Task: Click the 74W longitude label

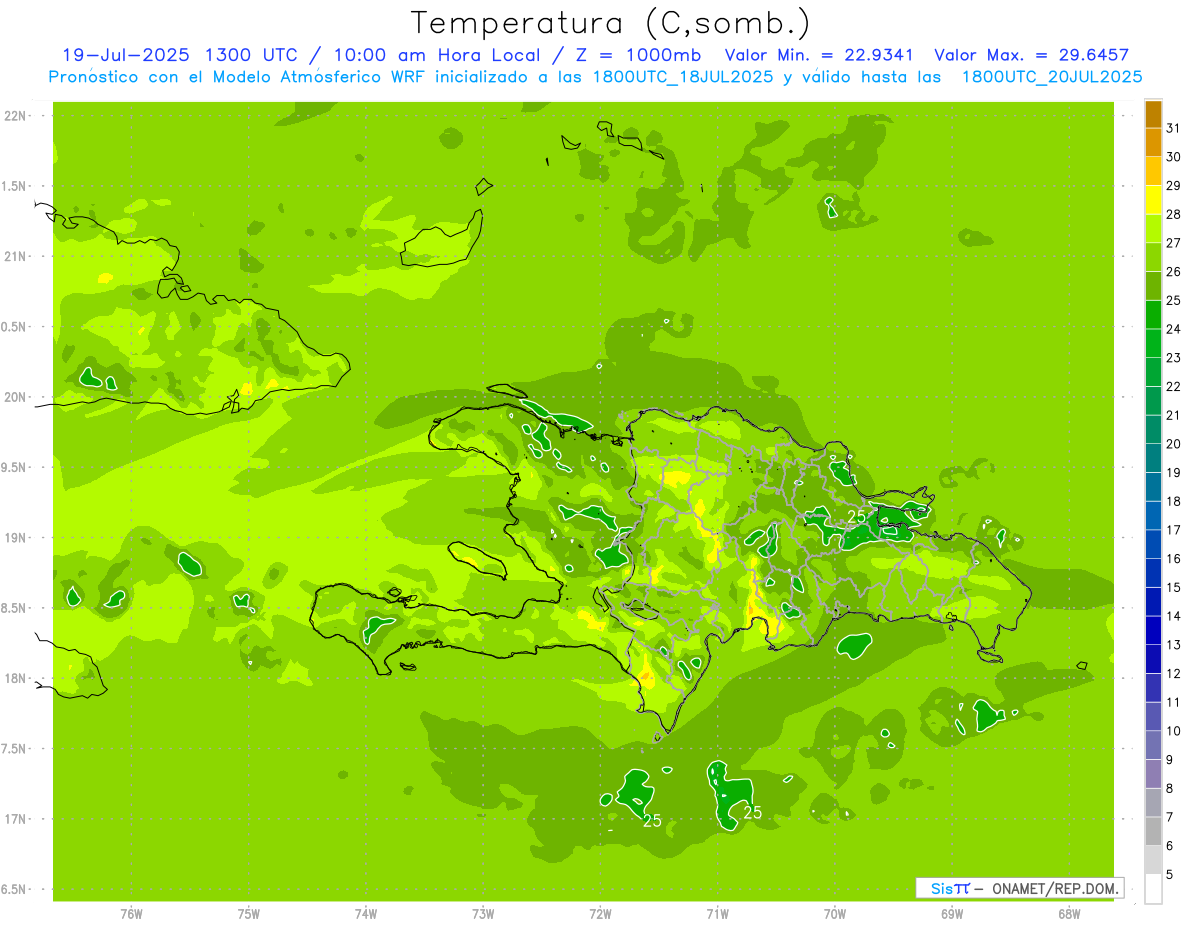Action: tap(366, 913)
